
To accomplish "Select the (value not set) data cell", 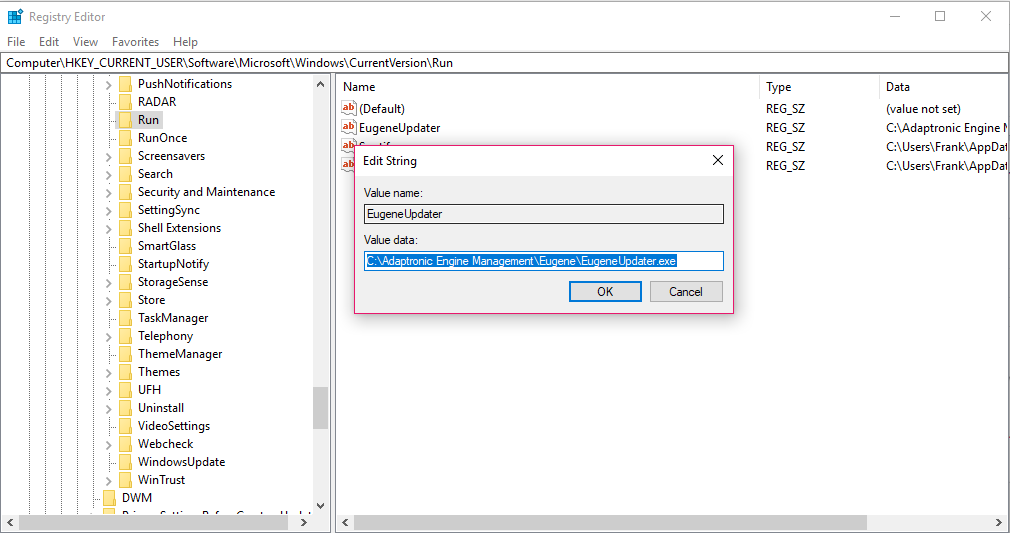I will click(923, 109).
